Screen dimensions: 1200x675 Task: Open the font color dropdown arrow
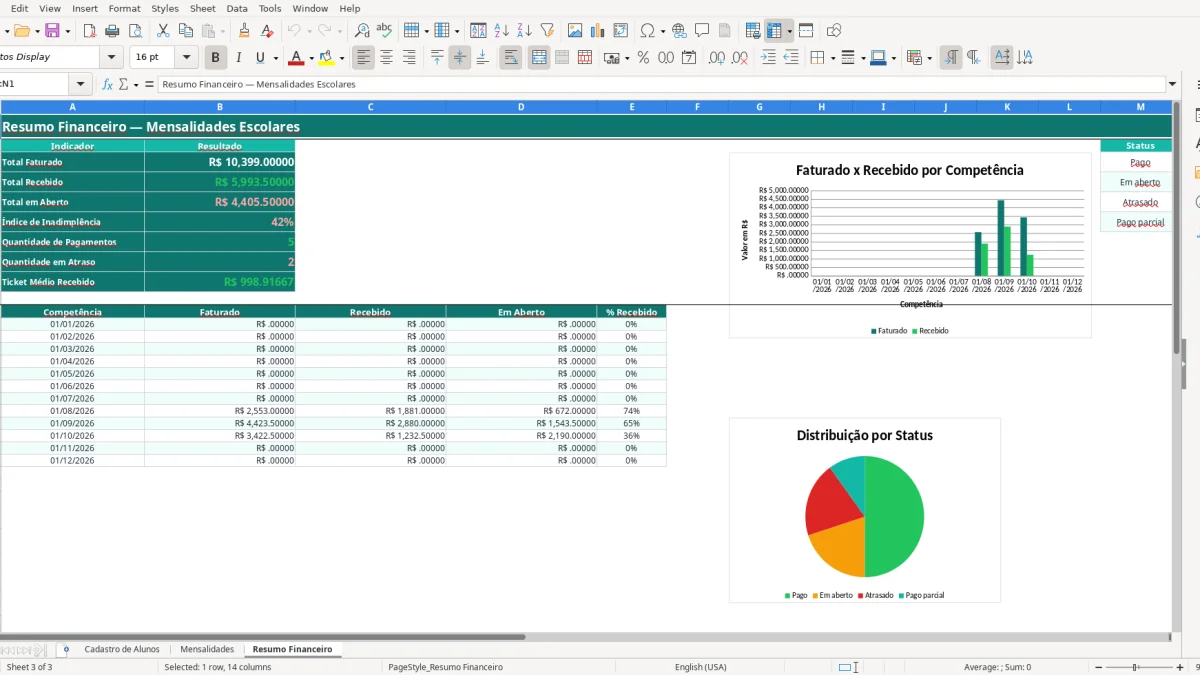(x=311, y=58)
